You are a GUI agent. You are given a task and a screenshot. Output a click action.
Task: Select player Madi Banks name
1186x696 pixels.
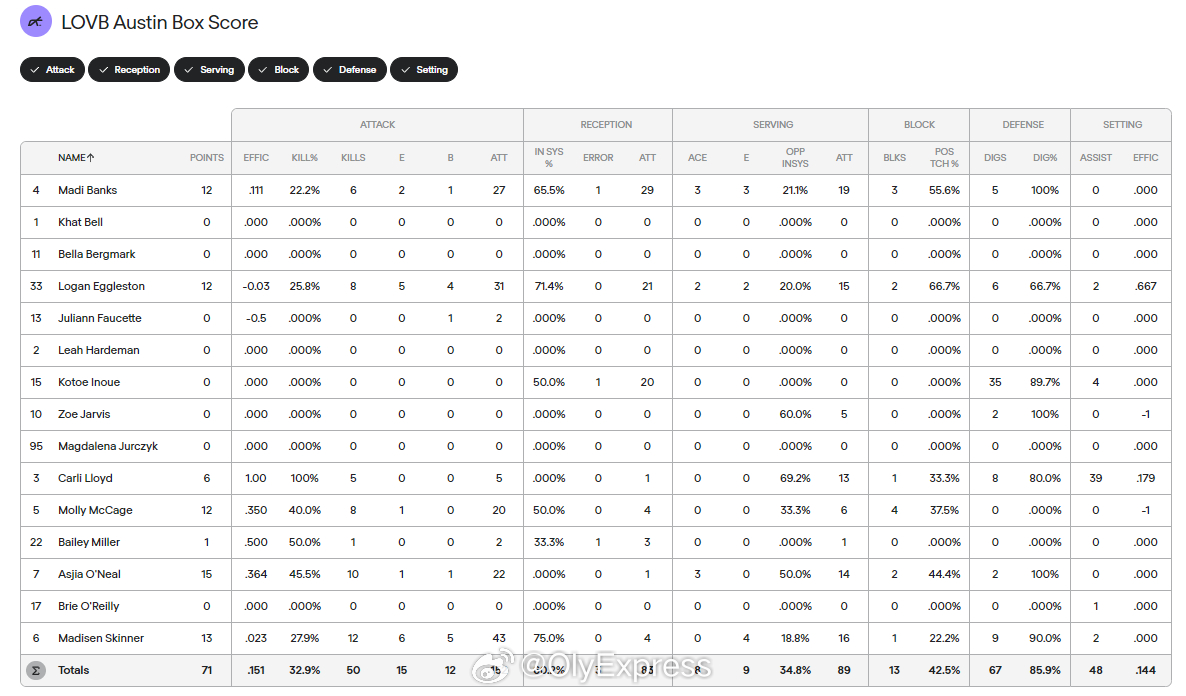pos(88,190)
